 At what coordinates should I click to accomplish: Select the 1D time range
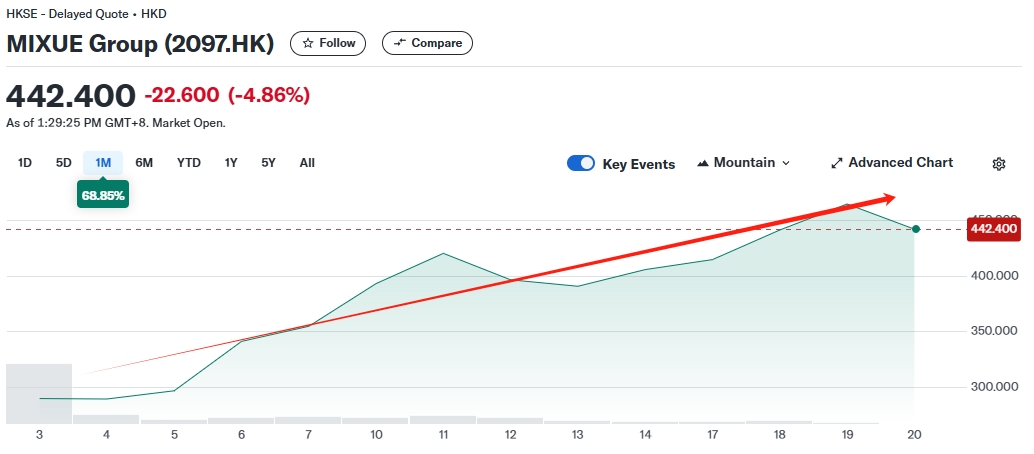pos(24,163)
